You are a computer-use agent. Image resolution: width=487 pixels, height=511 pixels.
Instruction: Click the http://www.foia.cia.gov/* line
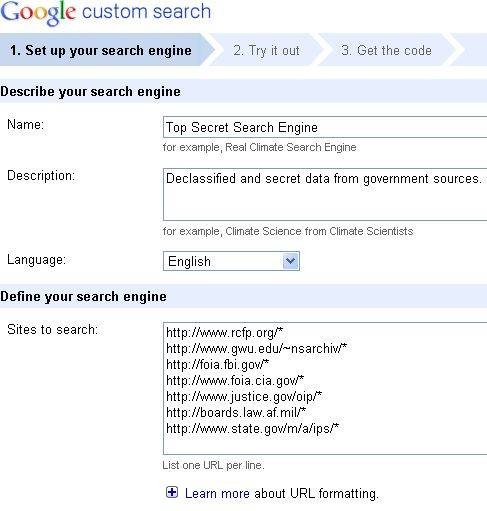[235, 381]
